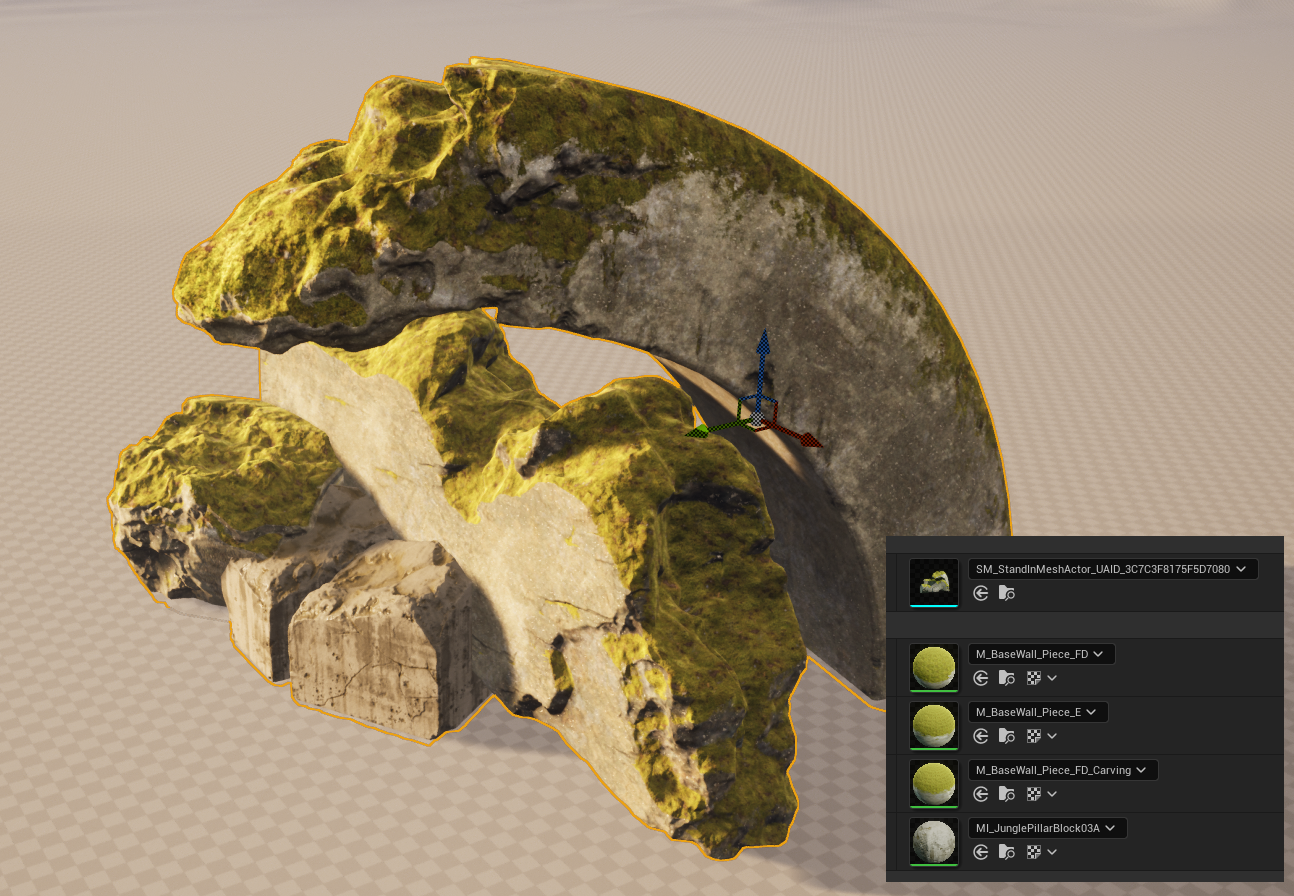Click the MI_JunglePillarBlock03A material sphere thumbnail

coord(934,840)
